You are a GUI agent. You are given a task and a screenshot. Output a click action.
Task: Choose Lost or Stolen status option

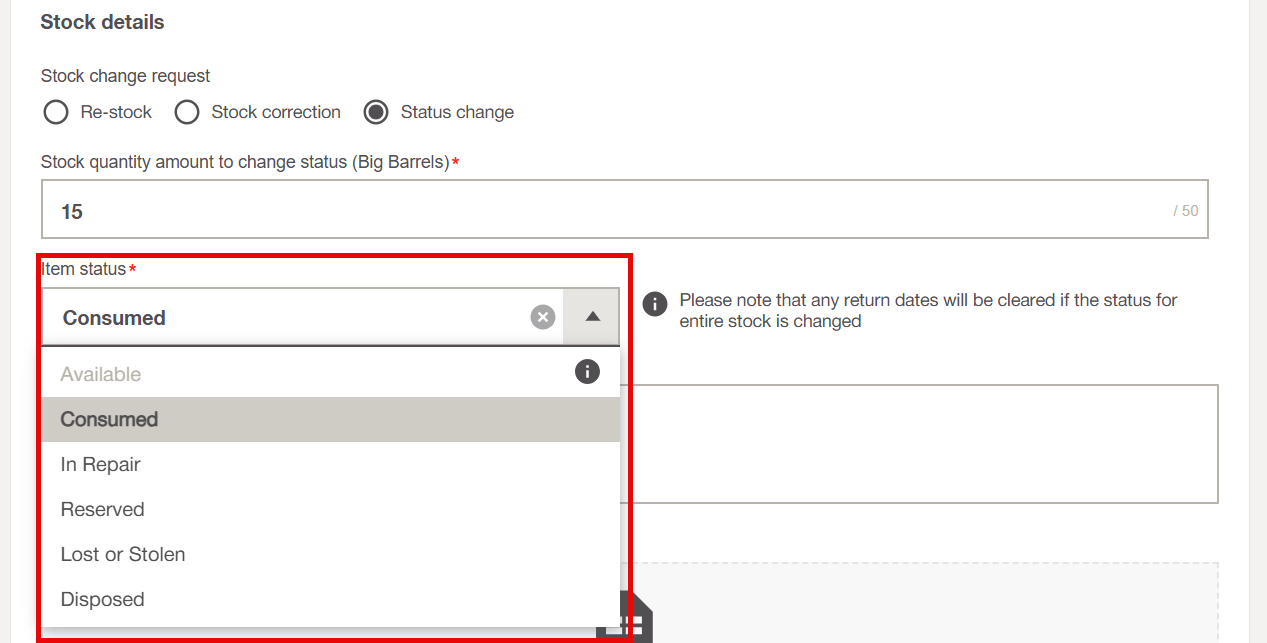[x=123, y=554]
